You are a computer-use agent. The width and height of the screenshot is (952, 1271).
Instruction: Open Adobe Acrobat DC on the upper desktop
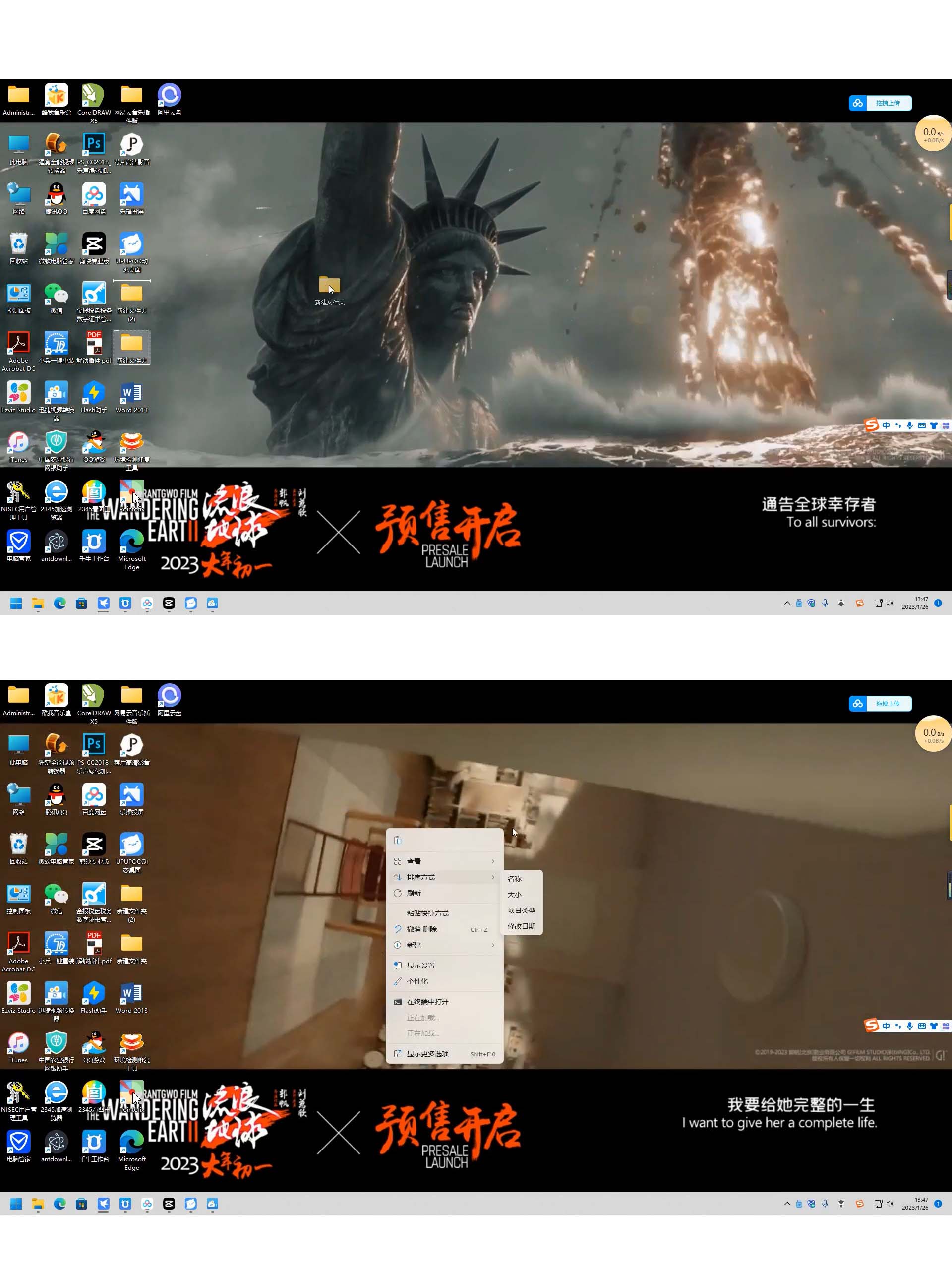(18, 352)
